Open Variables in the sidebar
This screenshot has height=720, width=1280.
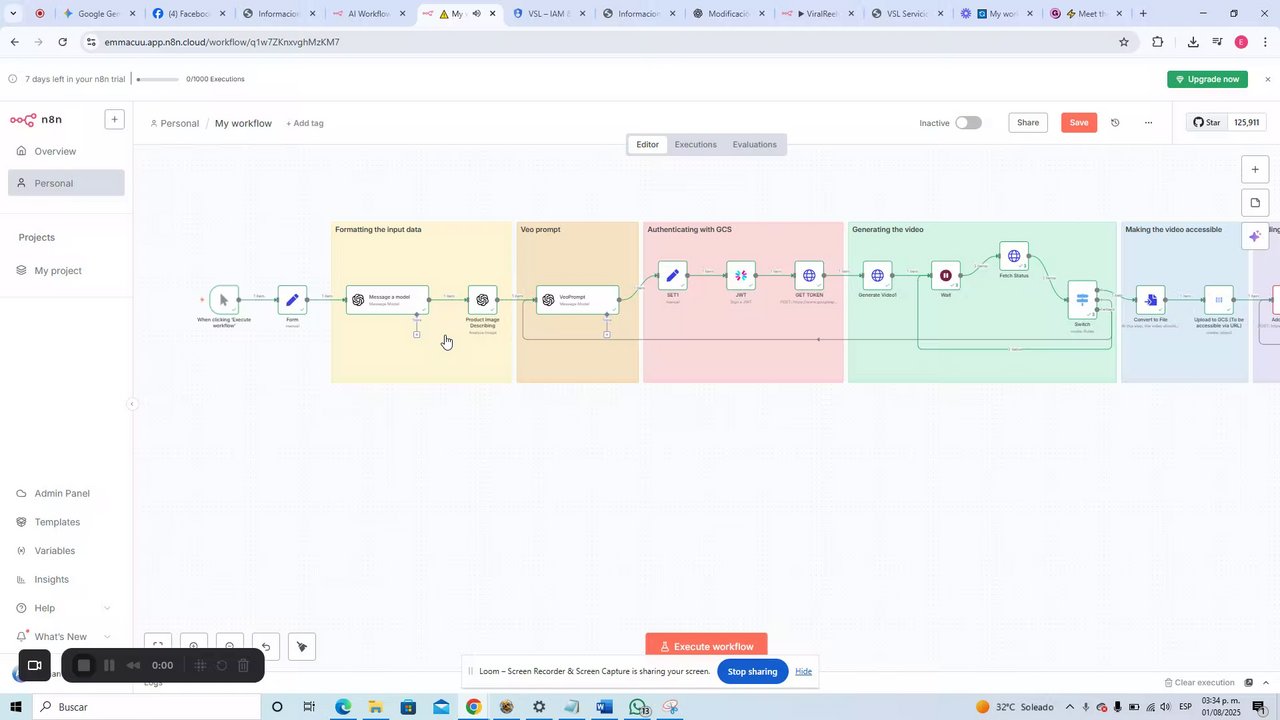pos(66,551)
